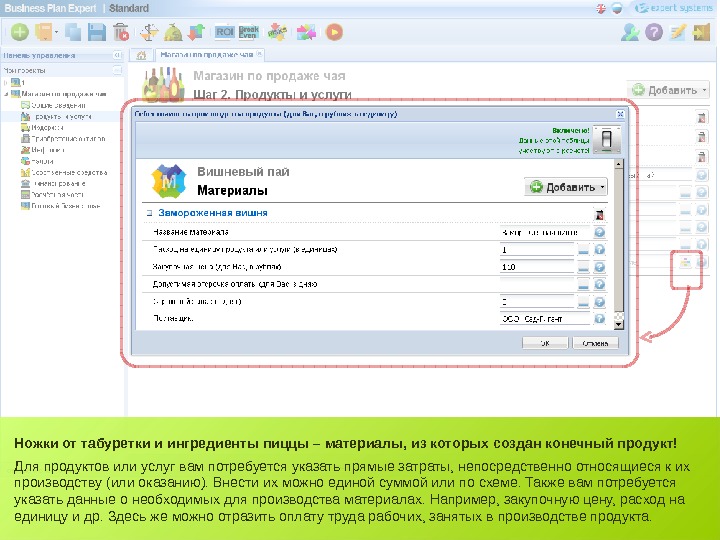Switch language with the British flag
This screenshot has width=720, height=540.
click(601, 8)
